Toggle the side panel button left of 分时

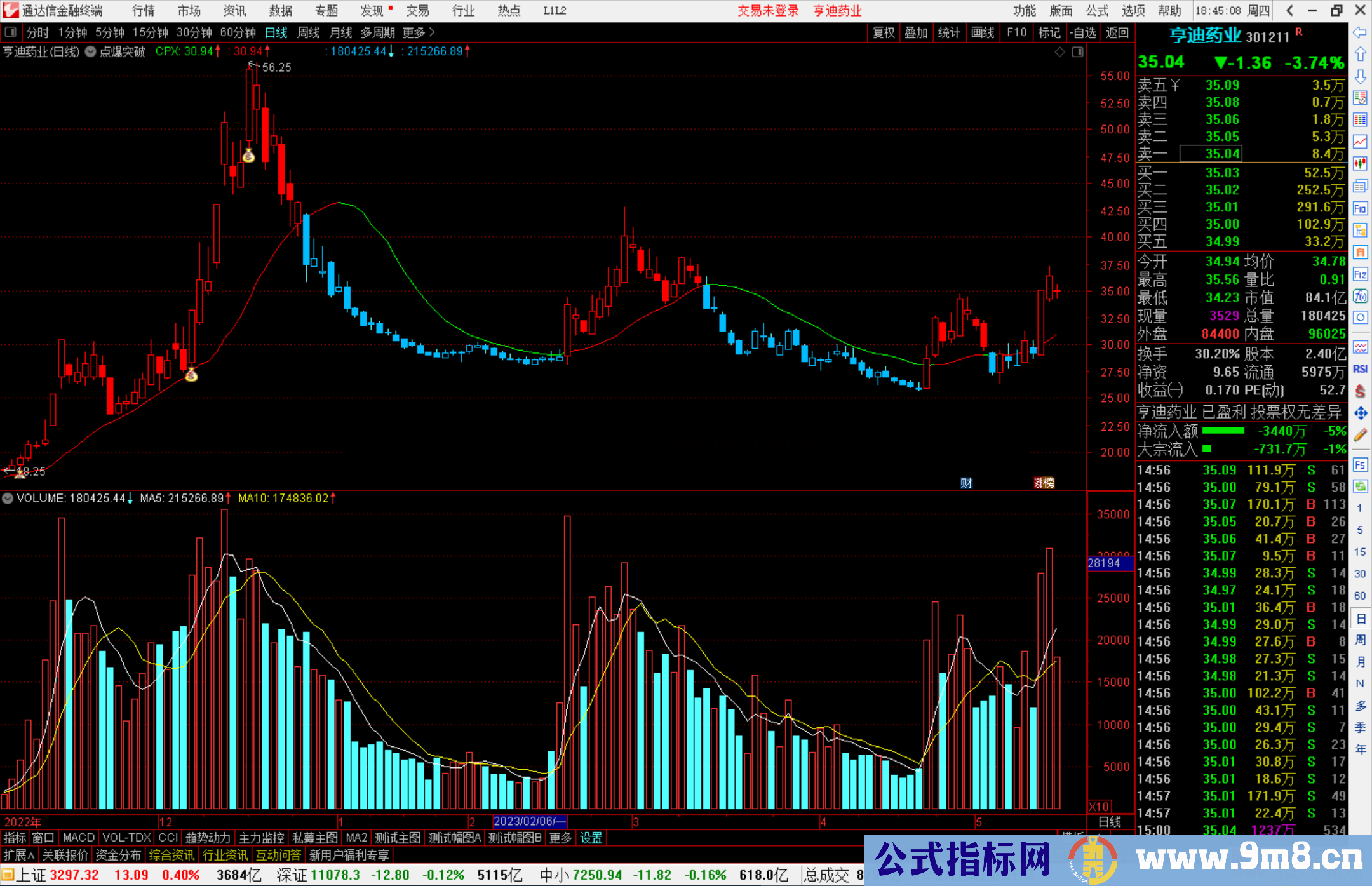pyautogui.click(x=11, y=32)
